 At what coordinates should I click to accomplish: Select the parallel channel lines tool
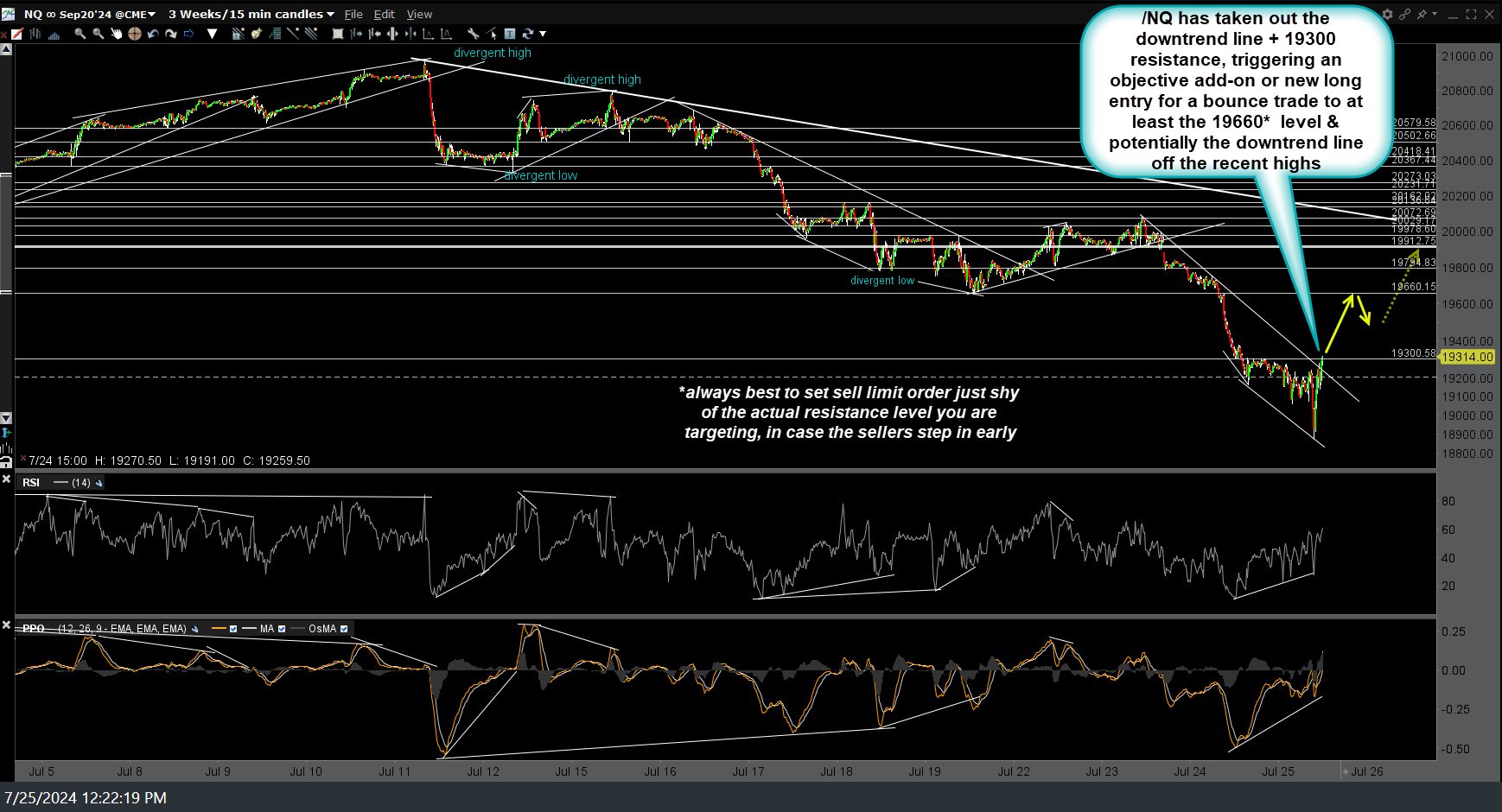pyautogui.click(x=311, y=34)
